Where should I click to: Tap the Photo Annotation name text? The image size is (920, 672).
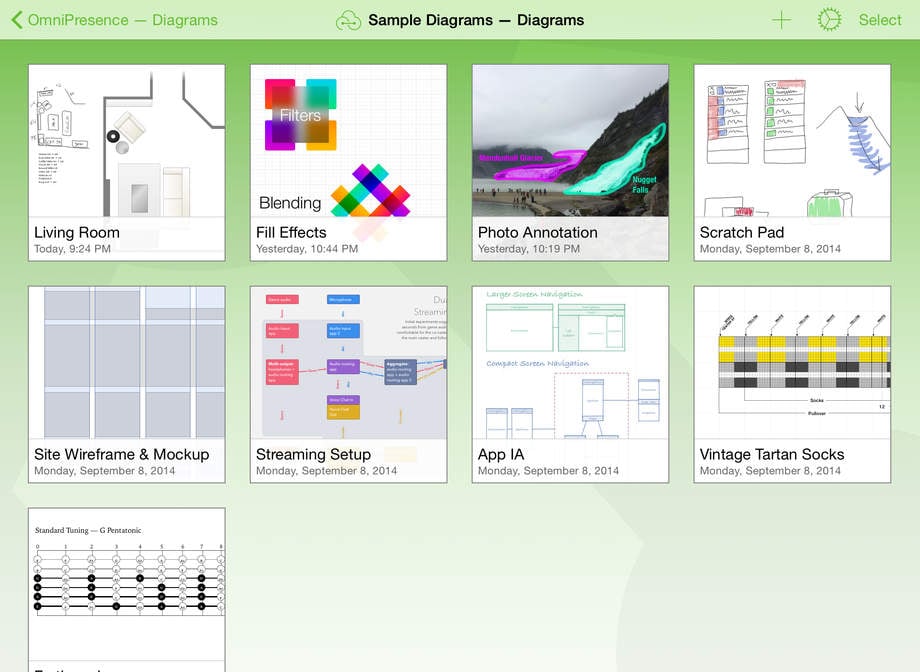tap(537, 232)
